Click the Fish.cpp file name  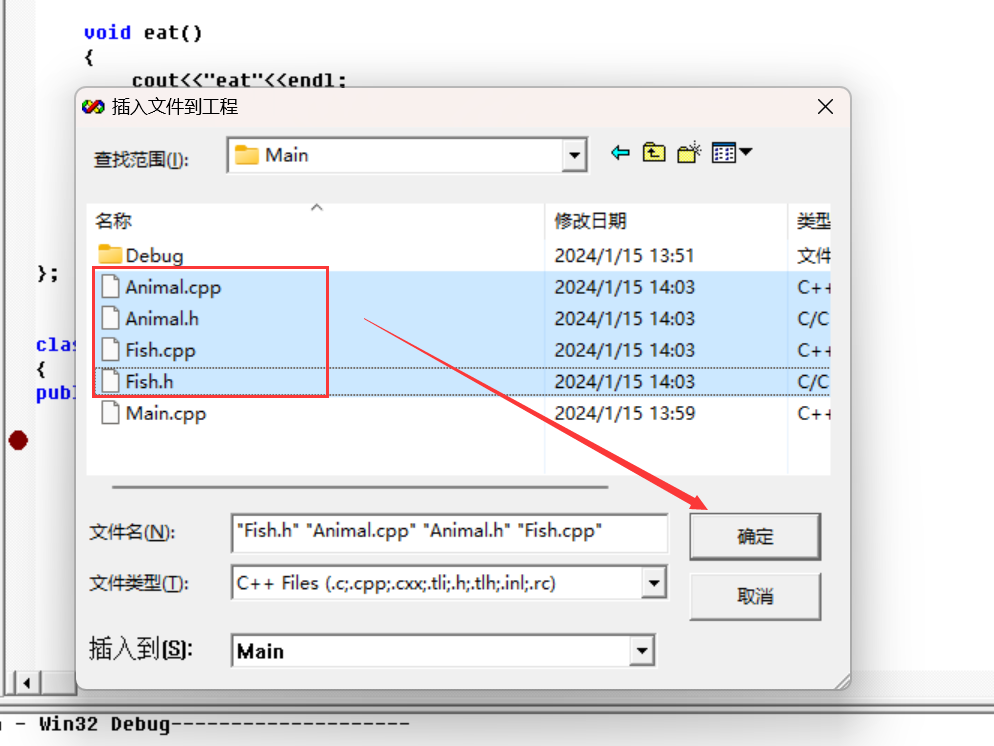click(x=160, y=350)
